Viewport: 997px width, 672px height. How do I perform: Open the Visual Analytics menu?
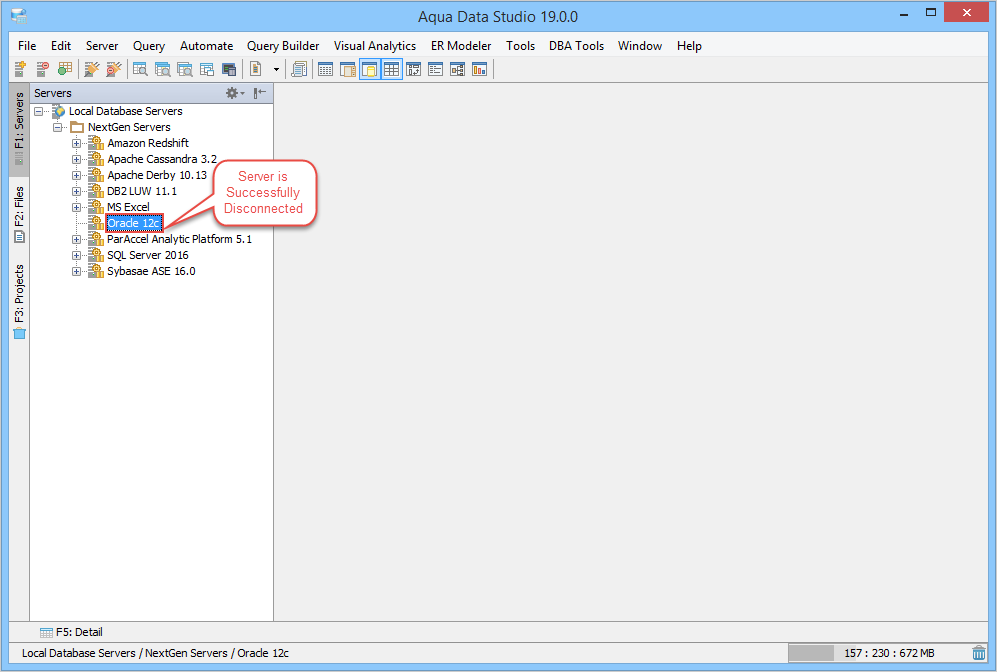[x=375, y=46]
